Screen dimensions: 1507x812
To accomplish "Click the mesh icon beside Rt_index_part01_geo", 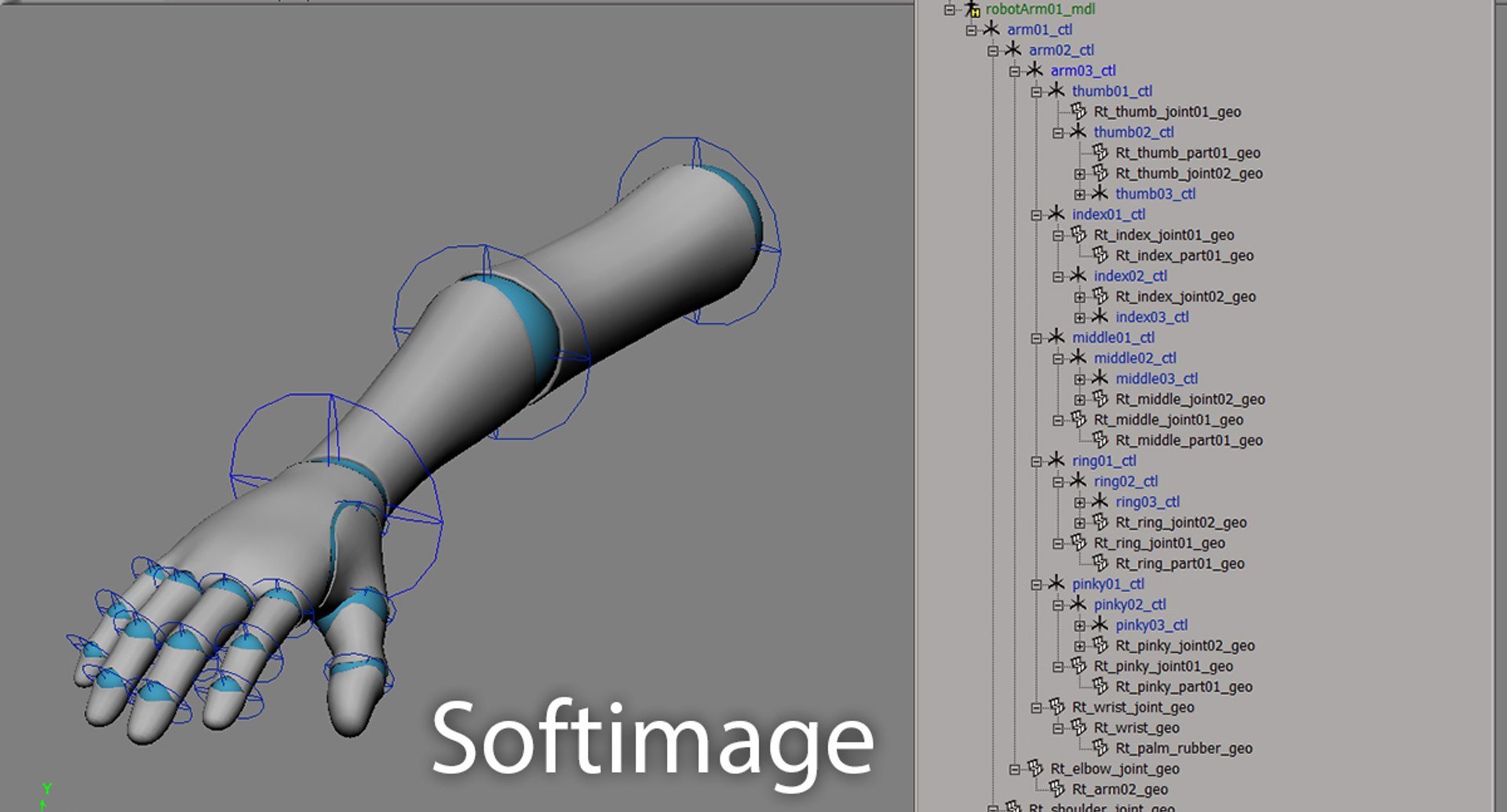I will [1100, 254].
